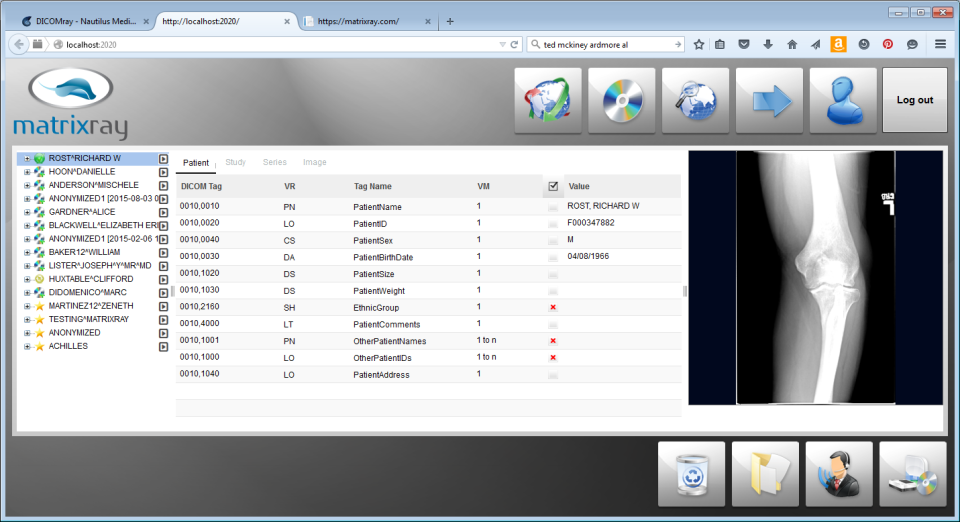Expand the ROST^RICHARD W tree node
The height and width of the screenshot is (522, 960).
27,158
